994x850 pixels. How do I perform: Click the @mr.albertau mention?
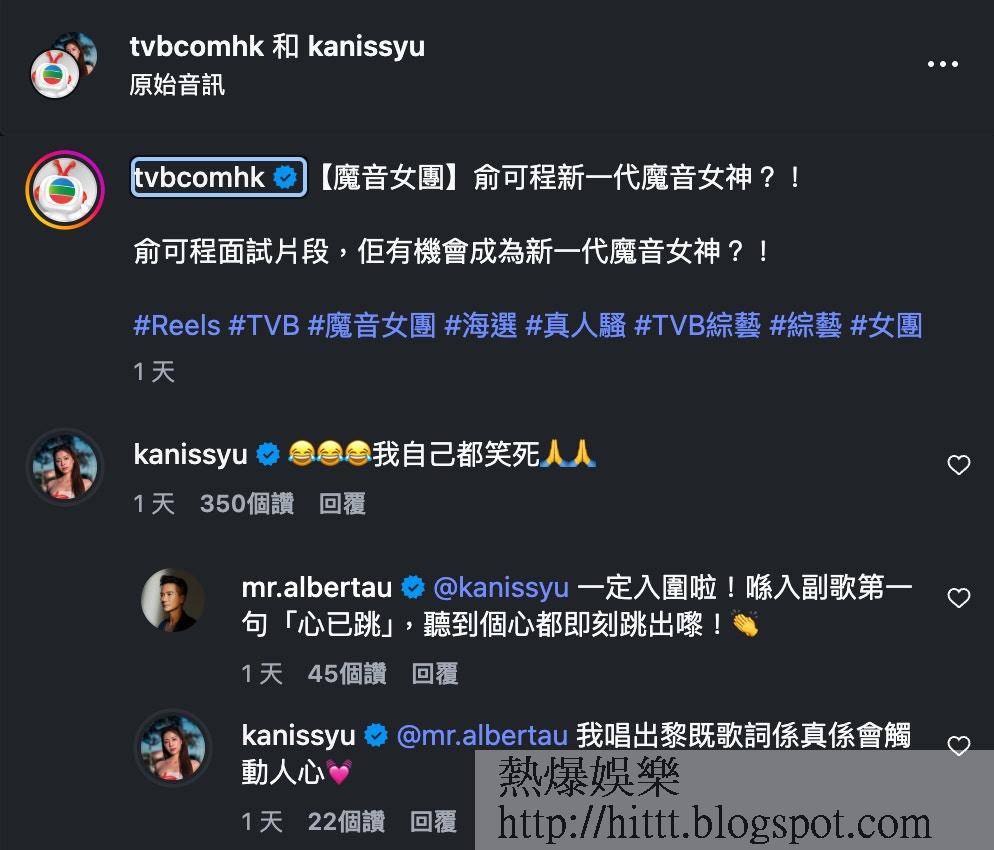(482, 736)
